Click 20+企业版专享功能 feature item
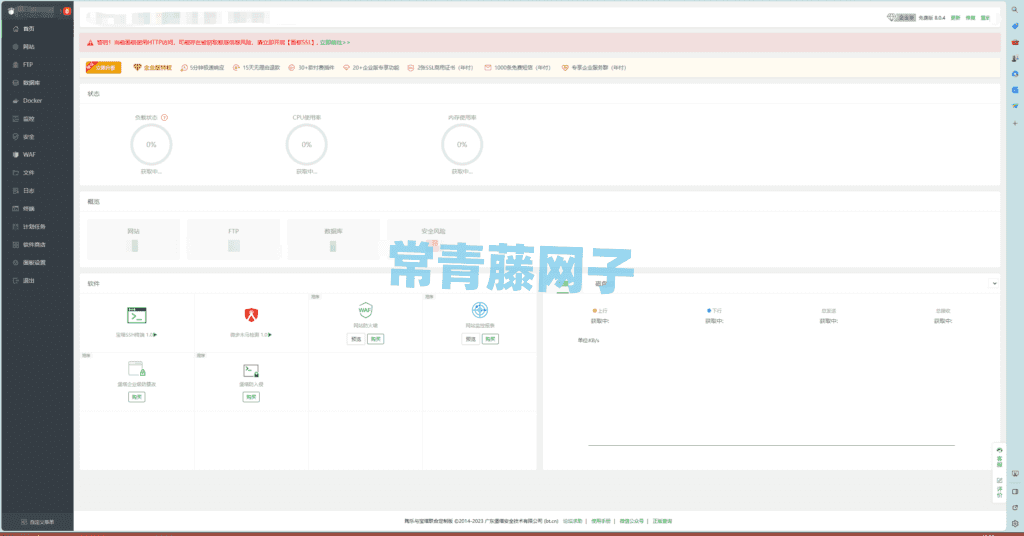The height and width of the screenshot is (536, 1024). point(371,67)
